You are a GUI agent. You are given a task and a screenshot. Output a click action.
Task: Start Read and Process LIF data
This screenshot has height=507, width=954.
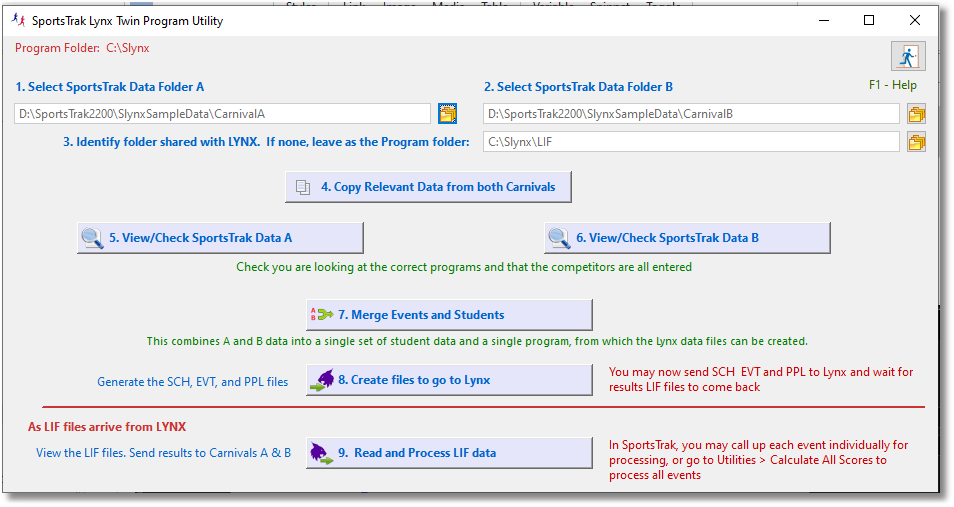pos(449,453)
